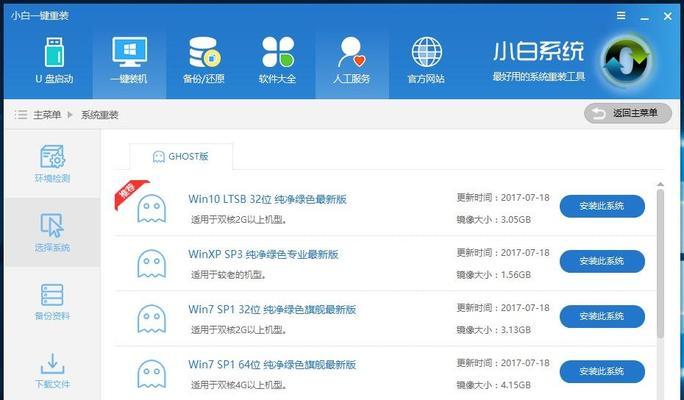Click the scrollbar up arrow
The height and width of the screenshot is (400, 684).
coord(660,185)
